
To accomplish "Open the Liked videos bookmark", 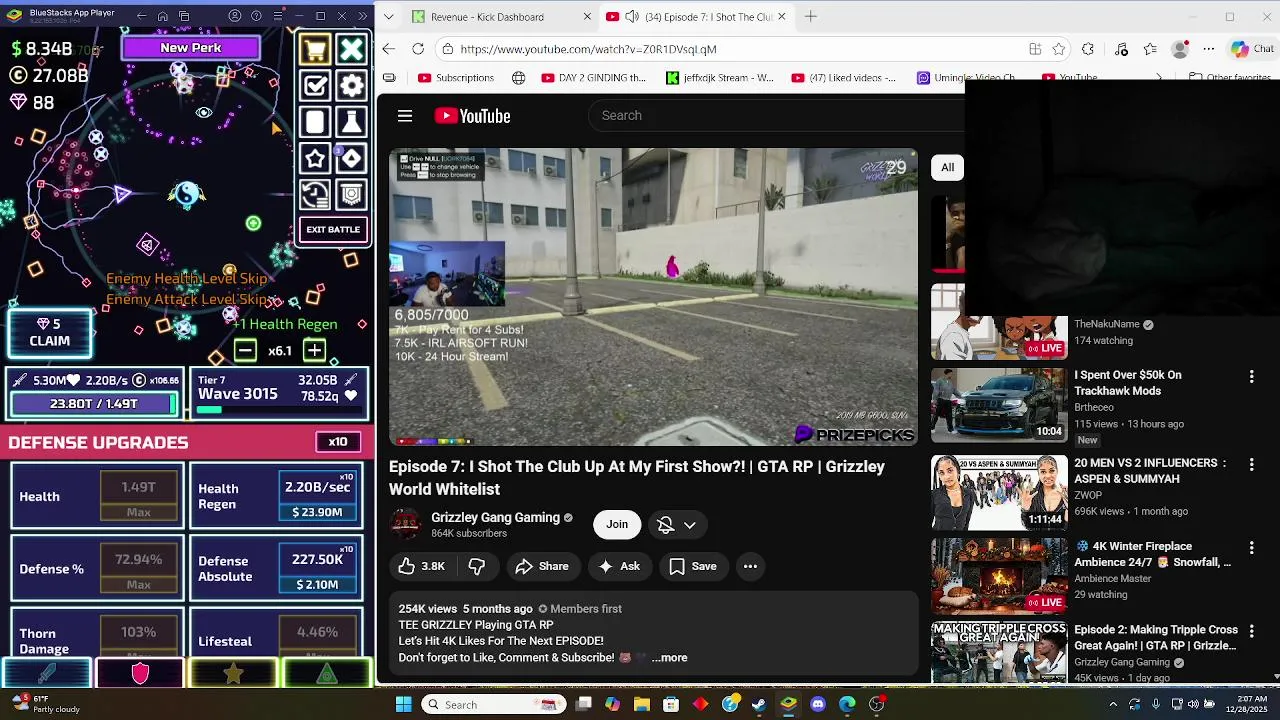I will 844,78.
